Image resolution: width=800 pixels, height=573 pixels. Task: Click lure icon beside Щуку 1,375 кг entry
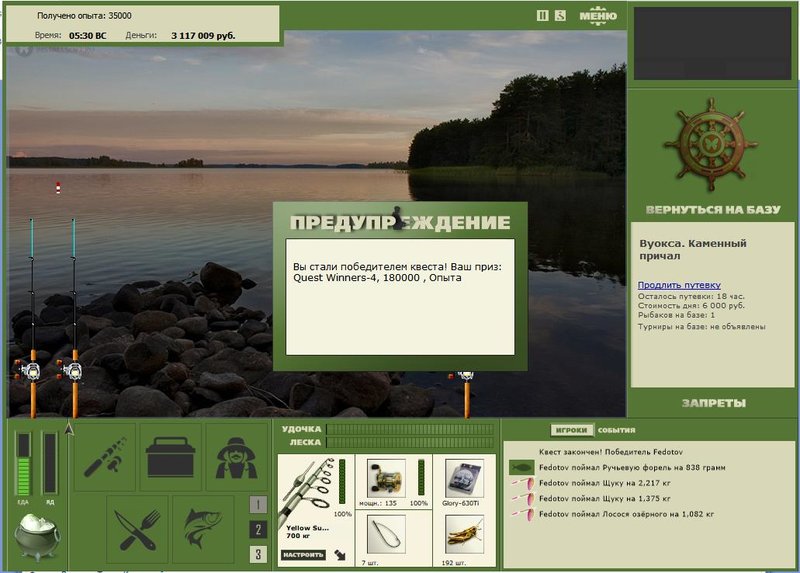click(x=523, y=499)
